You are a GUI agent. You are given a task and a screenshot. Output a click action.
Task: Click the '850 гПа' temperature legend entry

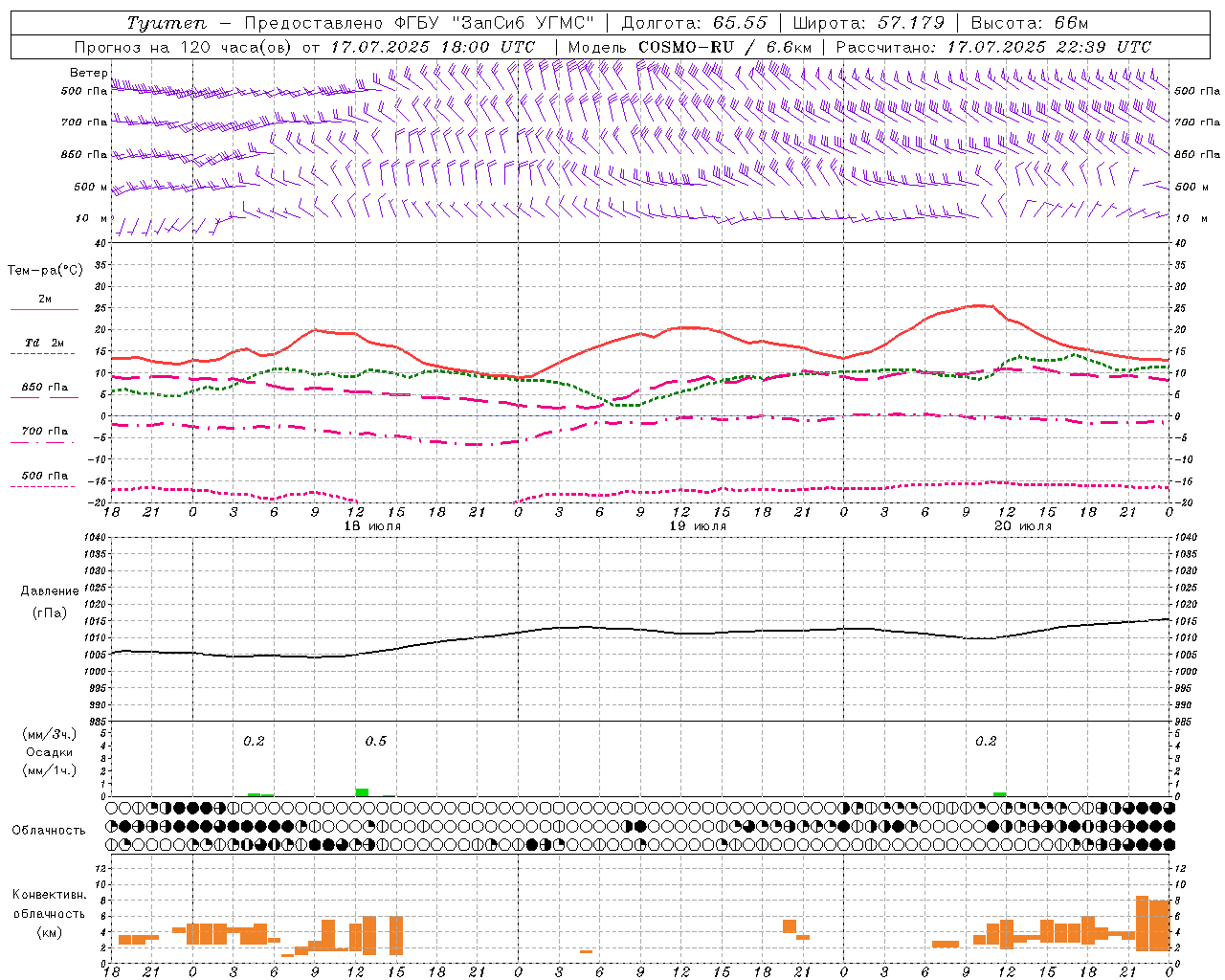coord(45,388)
